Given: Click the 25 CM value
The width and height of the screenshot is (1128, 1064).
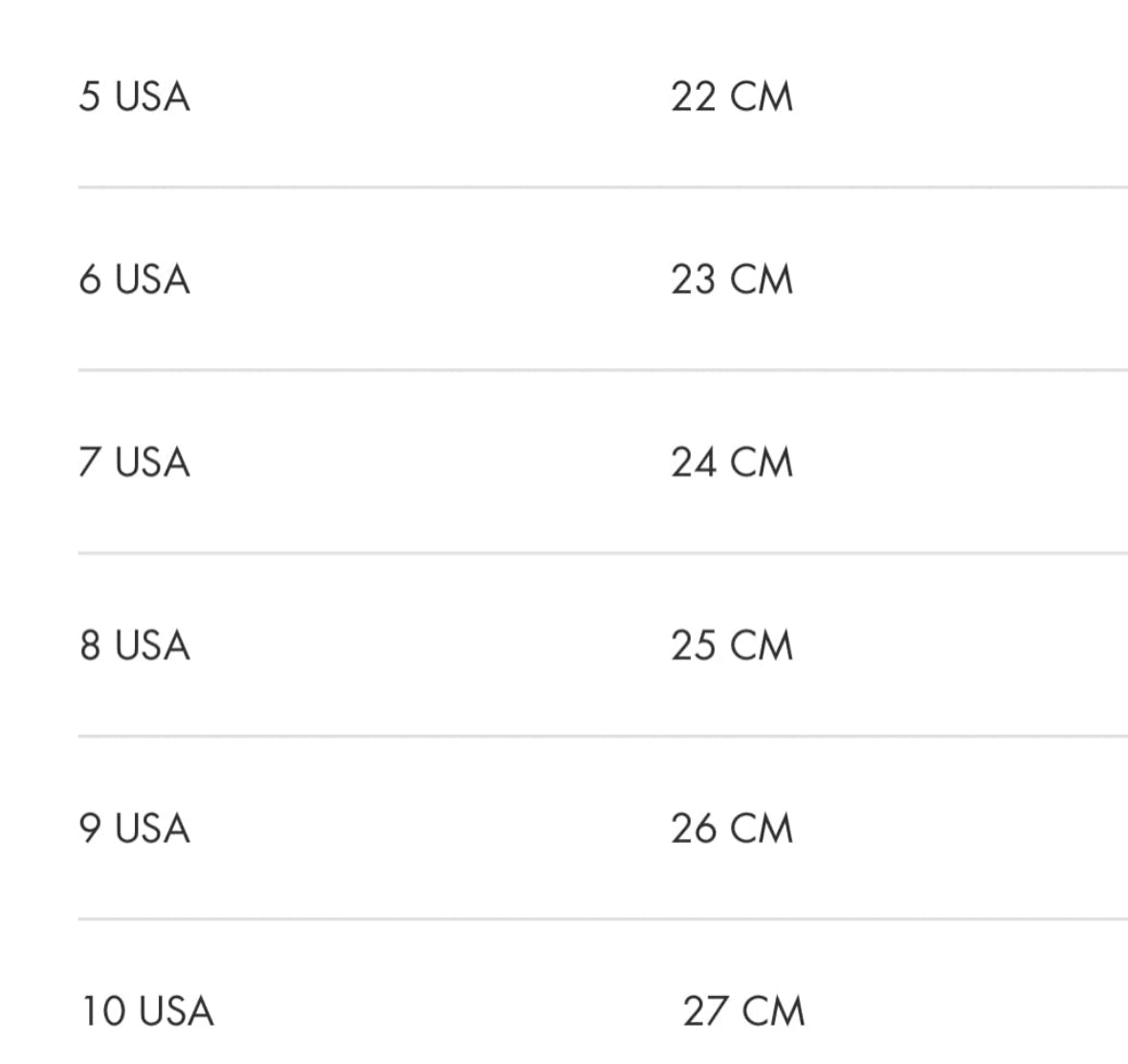Looking at the screenshot, I should tap(732, 645).
